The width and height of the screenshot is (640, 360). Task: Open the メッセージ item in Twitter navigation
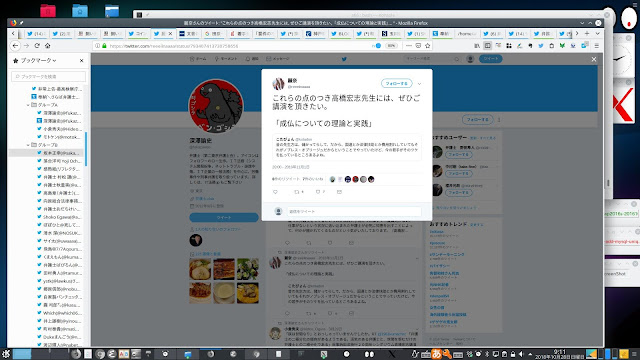tap(278, 59)
